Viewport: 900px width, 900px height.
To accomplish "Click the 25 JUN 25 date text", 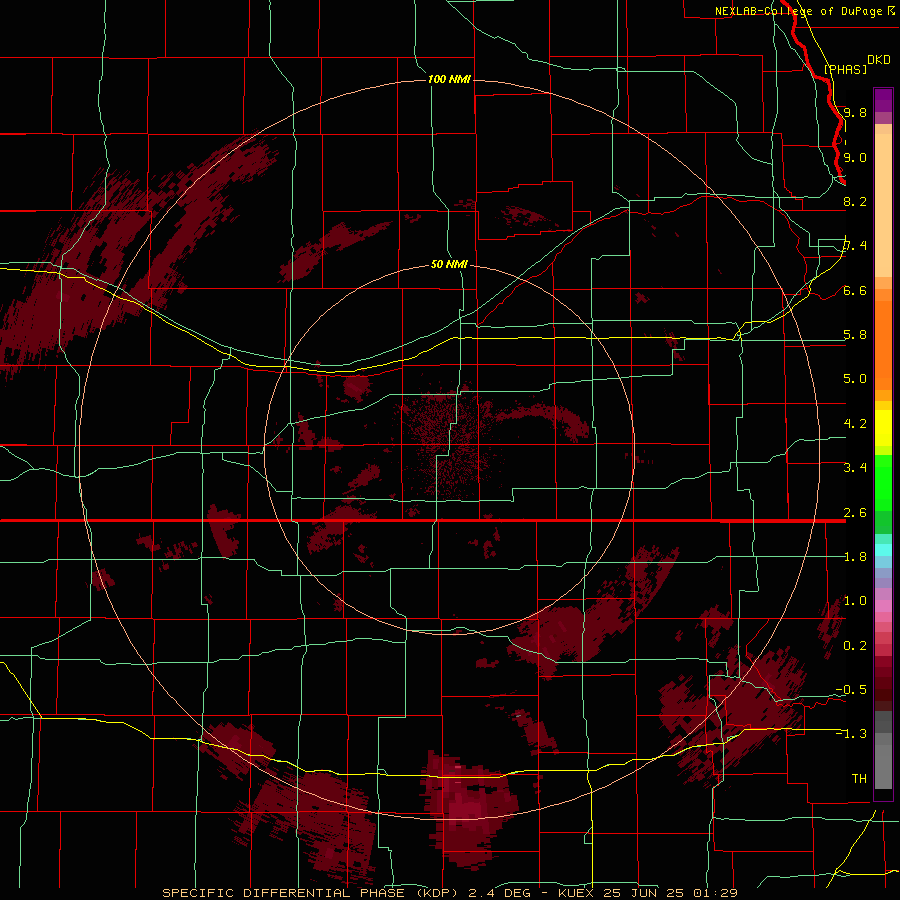I will [x=643, y=893].
